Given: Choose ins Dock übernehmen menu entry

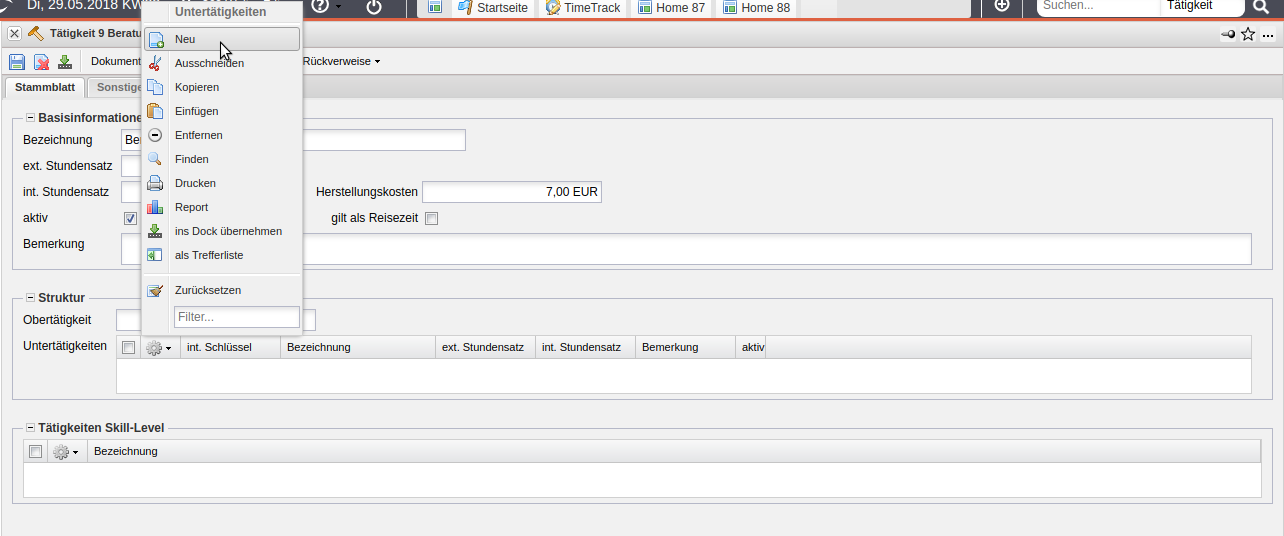Looking at the screenshot, I should (x=221, y=231).
